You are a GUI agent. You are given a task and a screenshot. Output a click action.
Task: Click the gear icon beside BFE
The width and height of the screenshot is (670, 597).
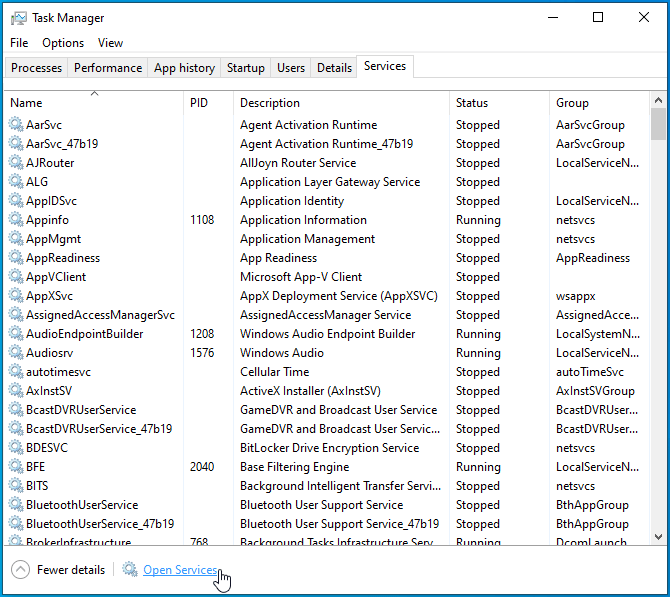[16, 466]
